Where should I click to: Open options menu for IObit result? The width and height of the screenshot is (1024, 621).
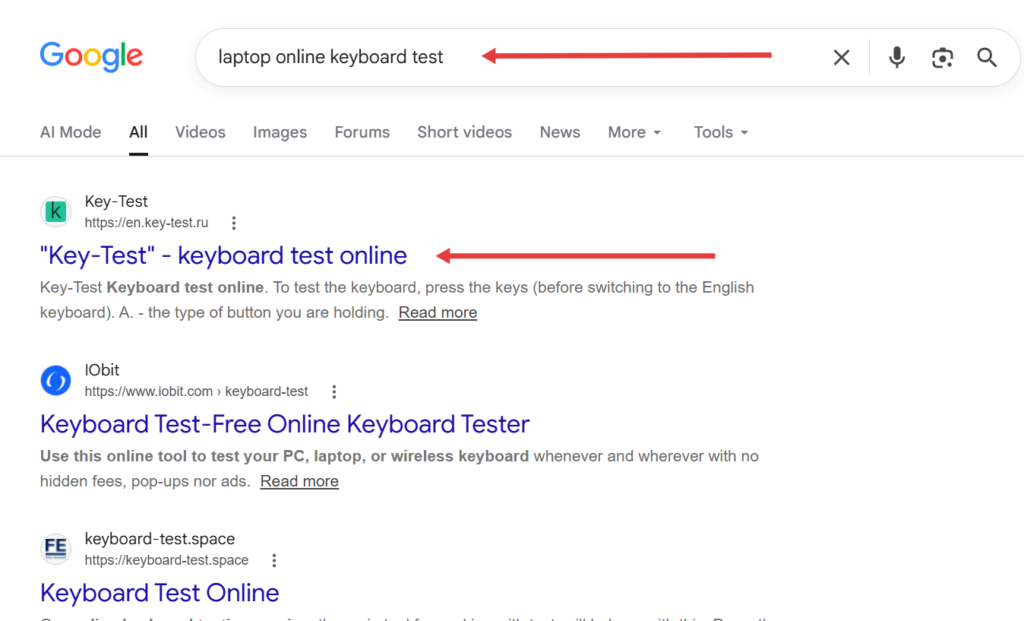pos(334,392)
